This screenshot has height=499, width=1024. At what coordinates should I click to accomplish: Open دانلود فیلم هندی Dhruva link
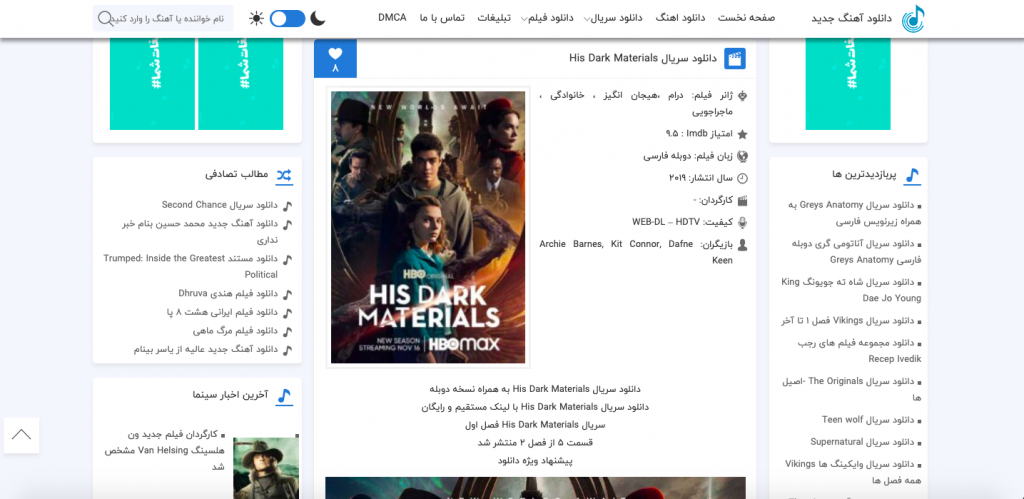228,293
